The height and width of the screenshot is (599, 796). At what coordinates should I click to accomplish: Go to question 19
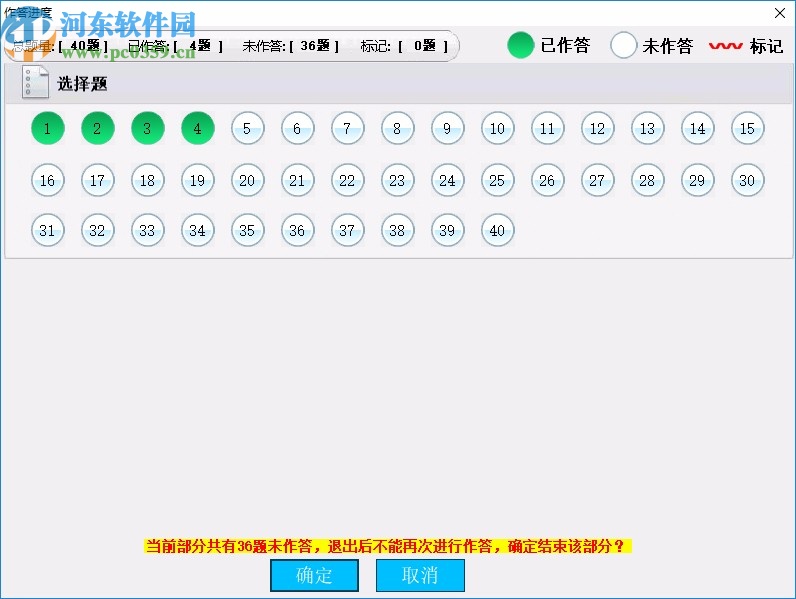pyautogui.click(x=197, y=180)
